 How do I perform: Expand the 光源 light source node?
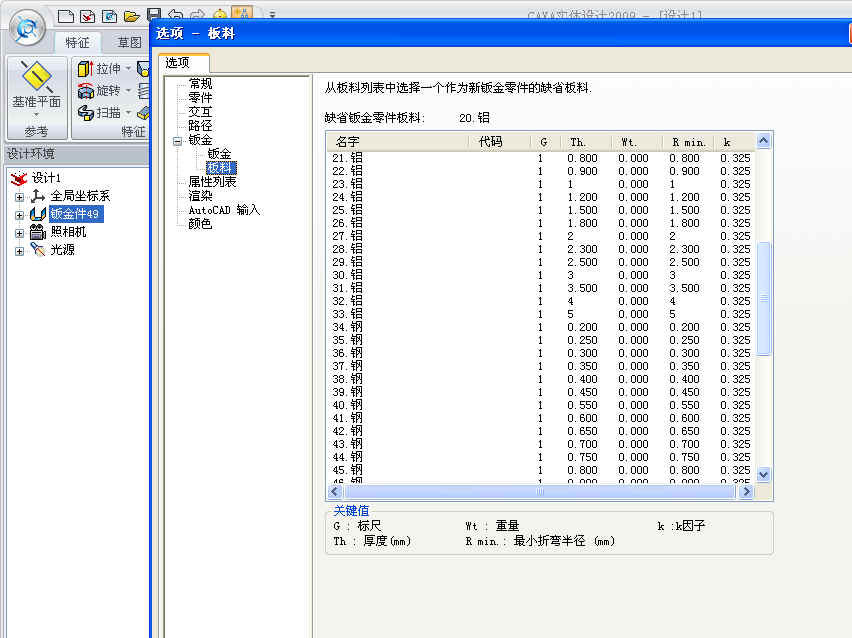(19, 250)
